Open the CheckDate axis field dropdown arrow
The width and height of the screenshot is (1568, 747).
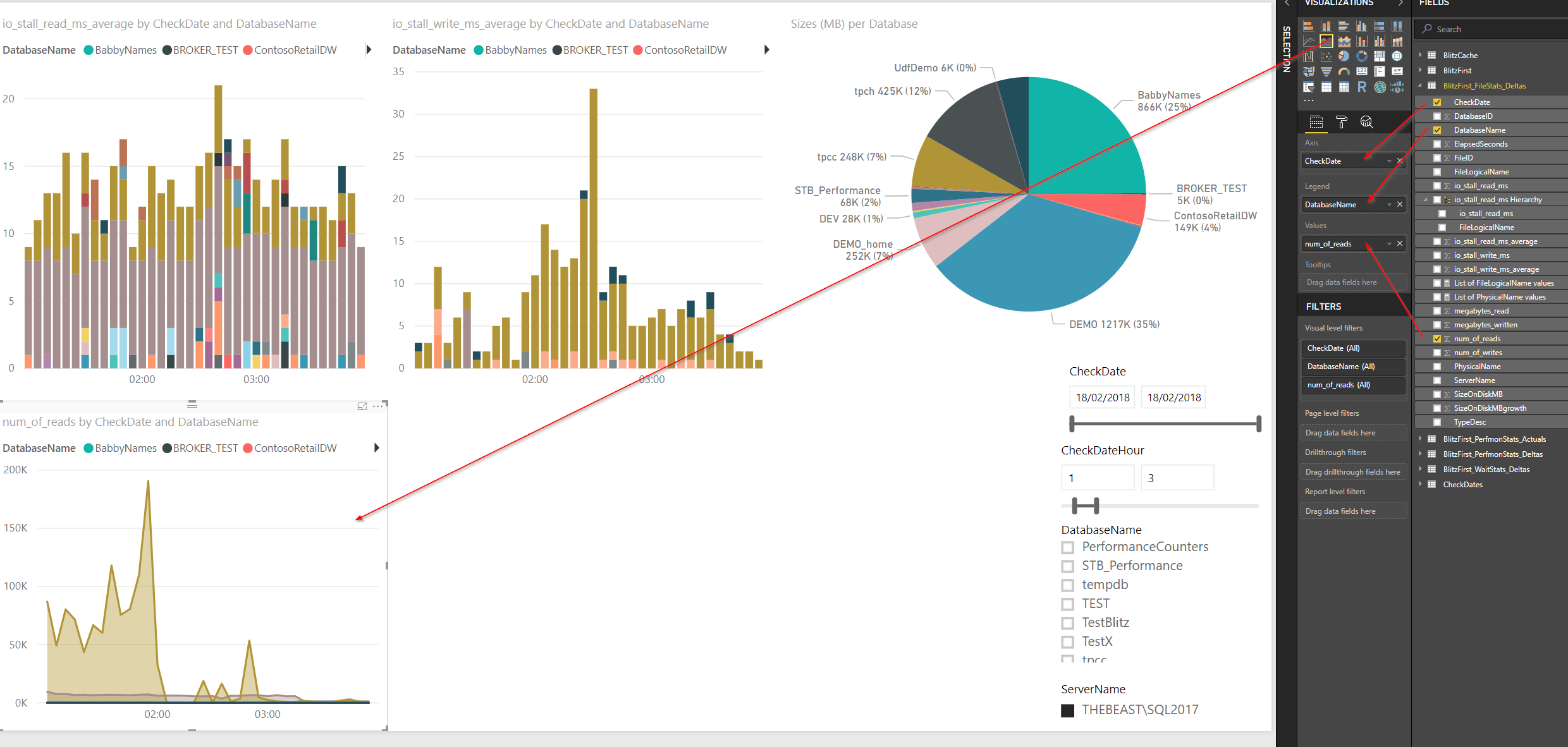tap(1389, 161)
